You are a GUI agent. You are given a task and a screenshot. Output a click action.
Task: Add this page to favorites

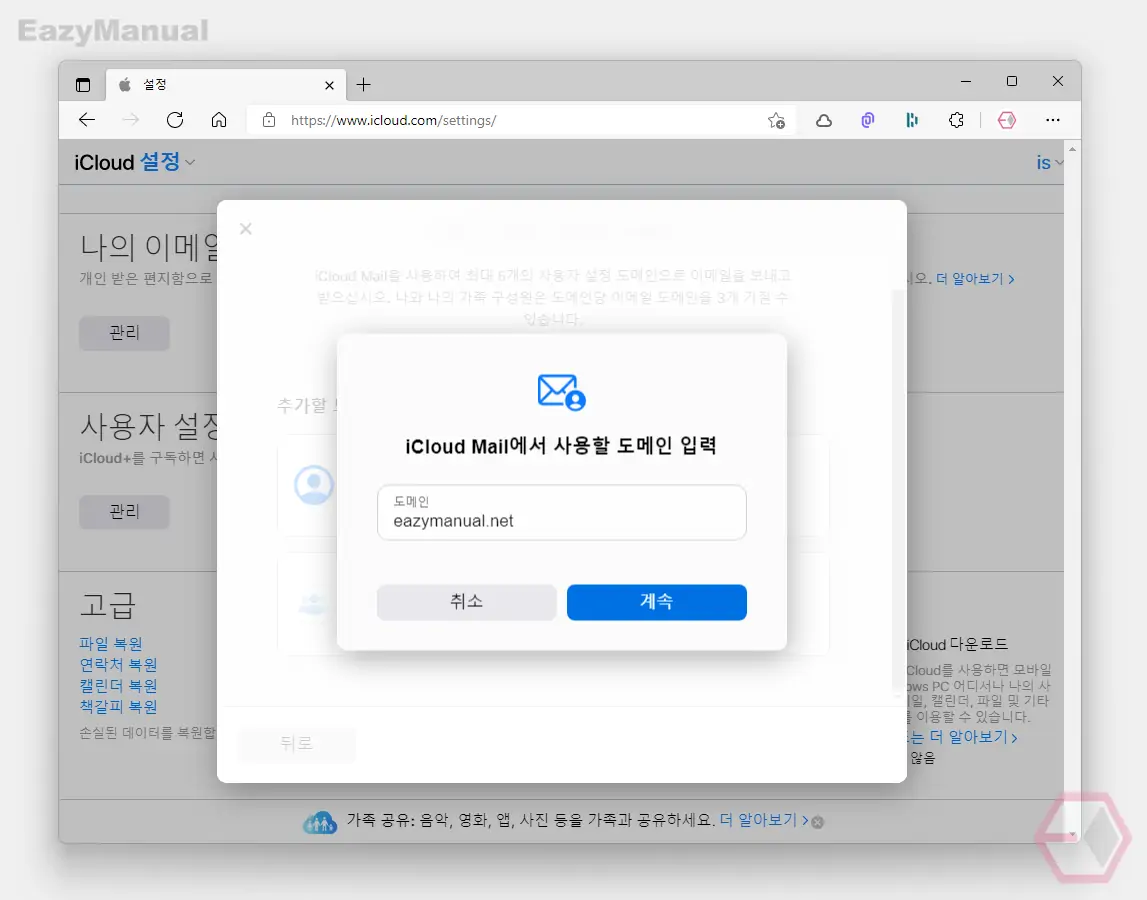pyautogui.click(x=776, y=120)
